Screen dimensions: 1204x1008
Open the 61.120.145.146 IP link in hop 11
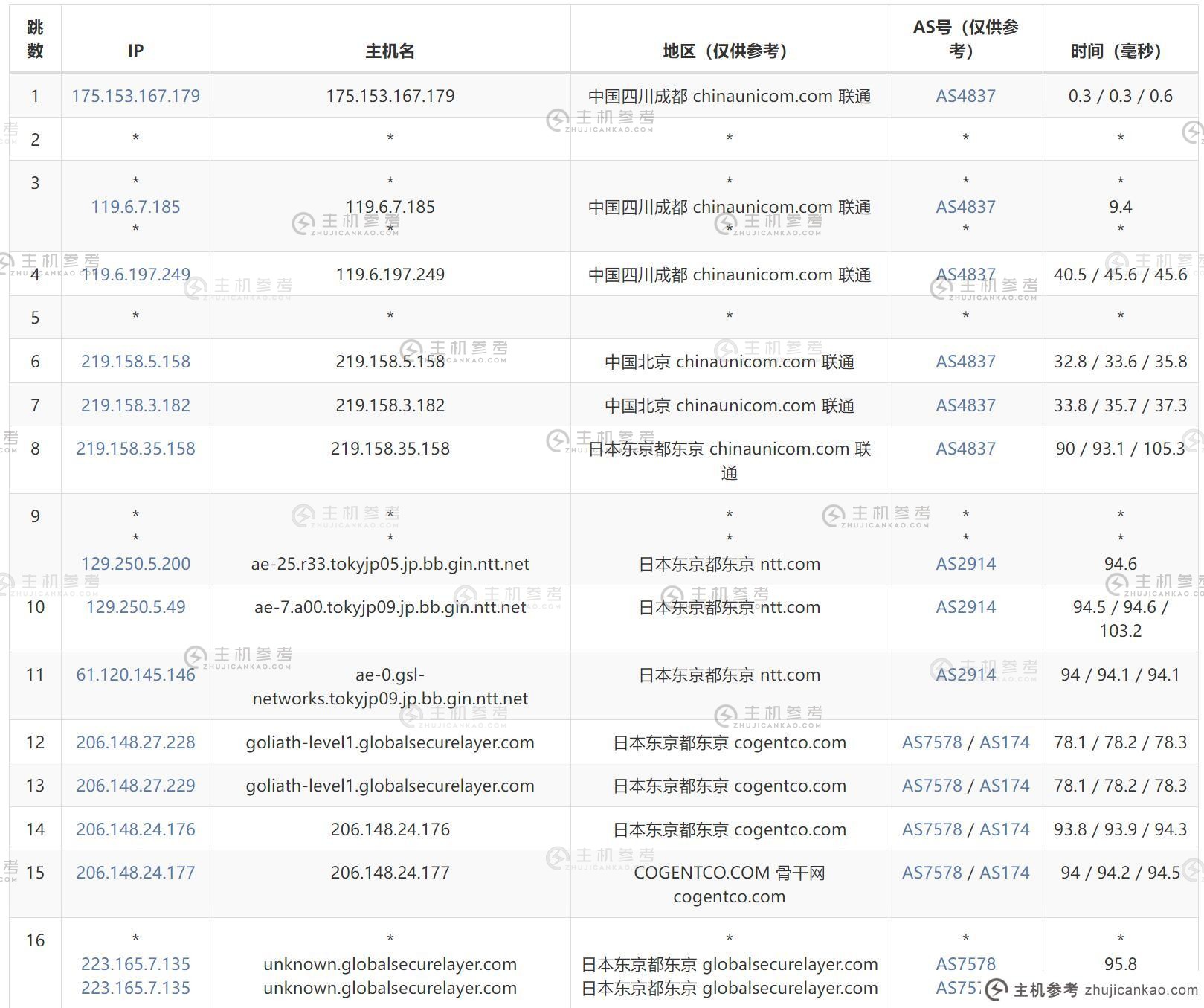[x=135, y=675]
